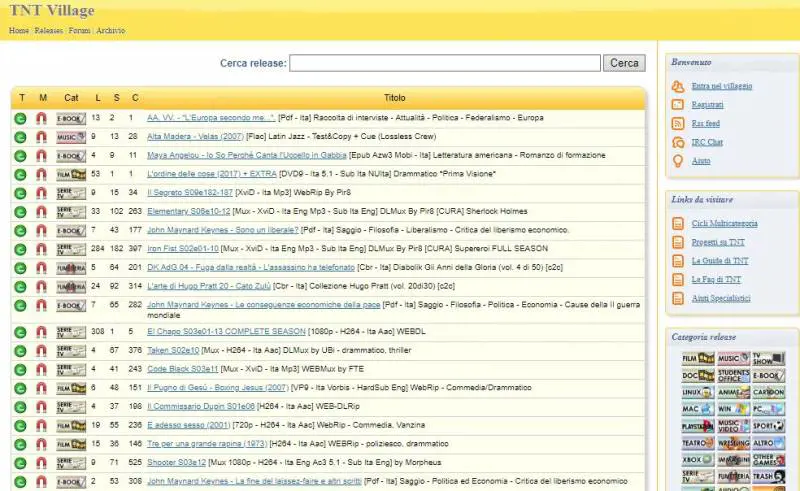This screenshot has height=491, width=800.
Task: Open La Guida di TNT link
Action: point(720,261)
